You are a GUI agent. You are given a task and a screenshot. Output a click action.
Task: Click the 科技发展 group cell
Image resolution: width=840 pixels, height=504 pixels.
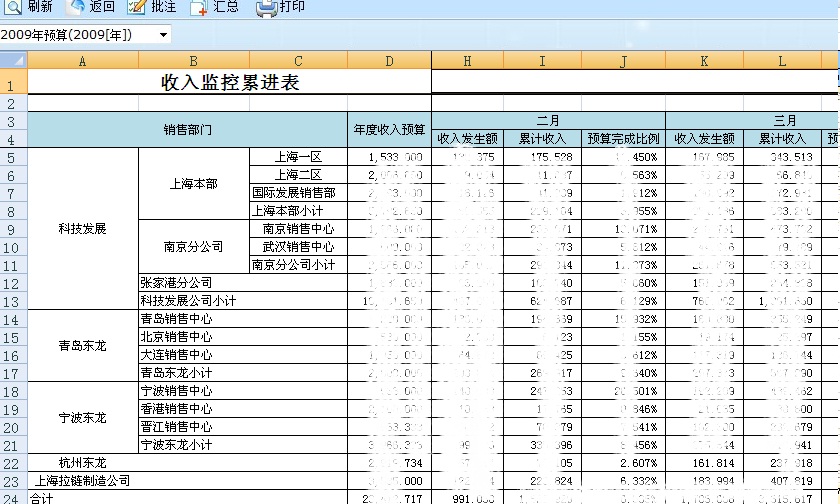tap(82, 229)
